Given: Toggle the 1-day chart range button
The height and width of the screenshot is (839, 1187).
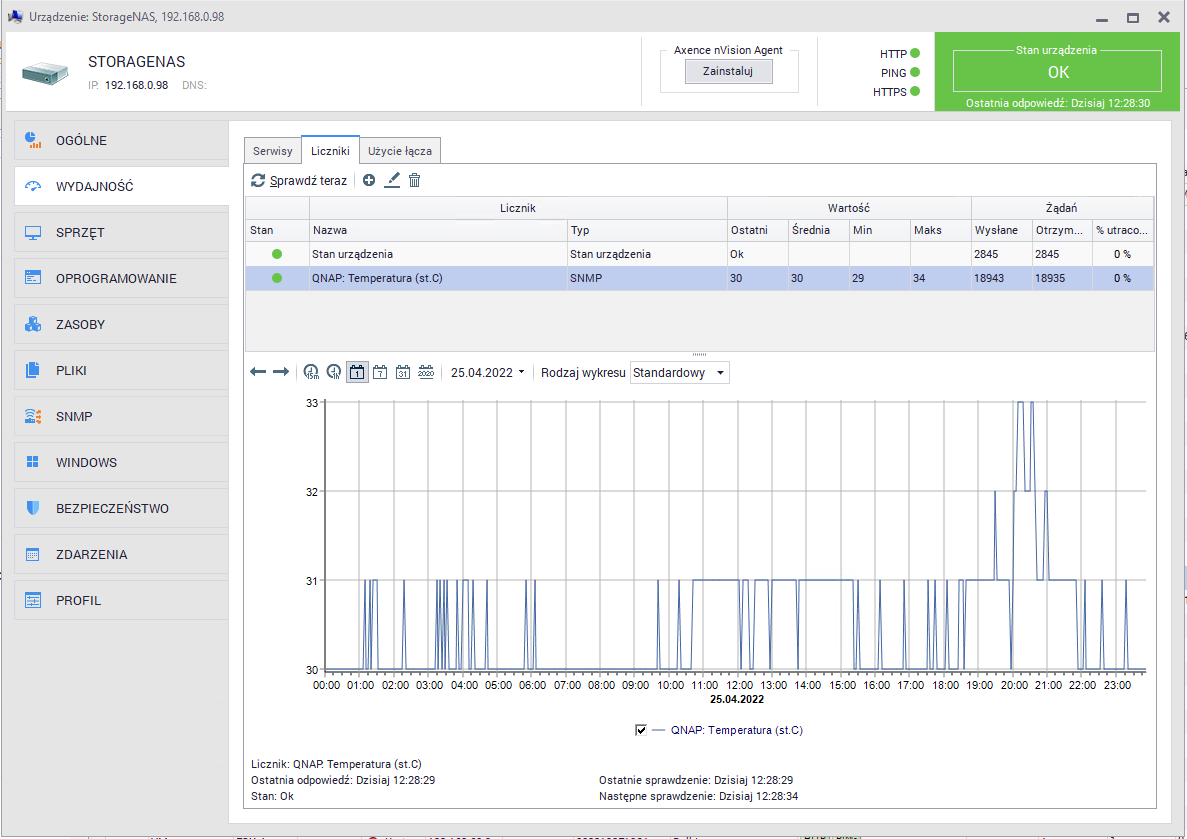Looking at the screenshot, I should (357, 372).
